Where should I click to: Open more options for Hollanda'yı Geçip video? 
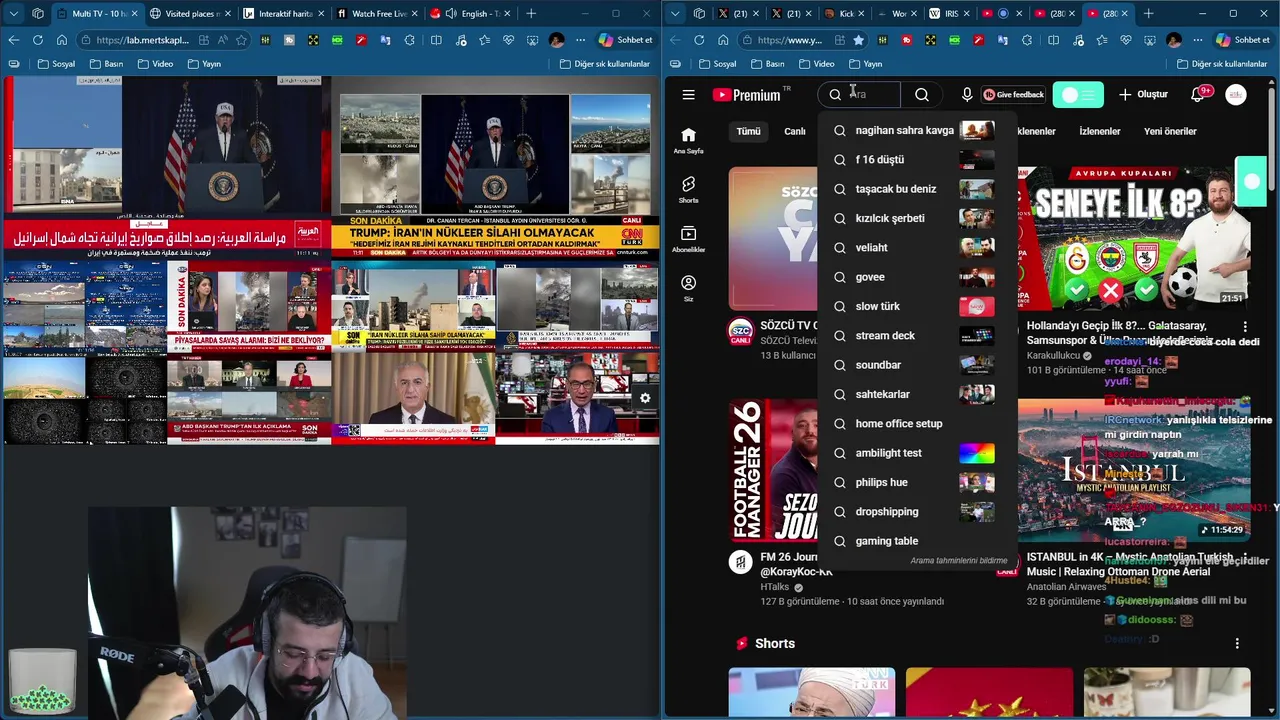[x=1245, y=327]
